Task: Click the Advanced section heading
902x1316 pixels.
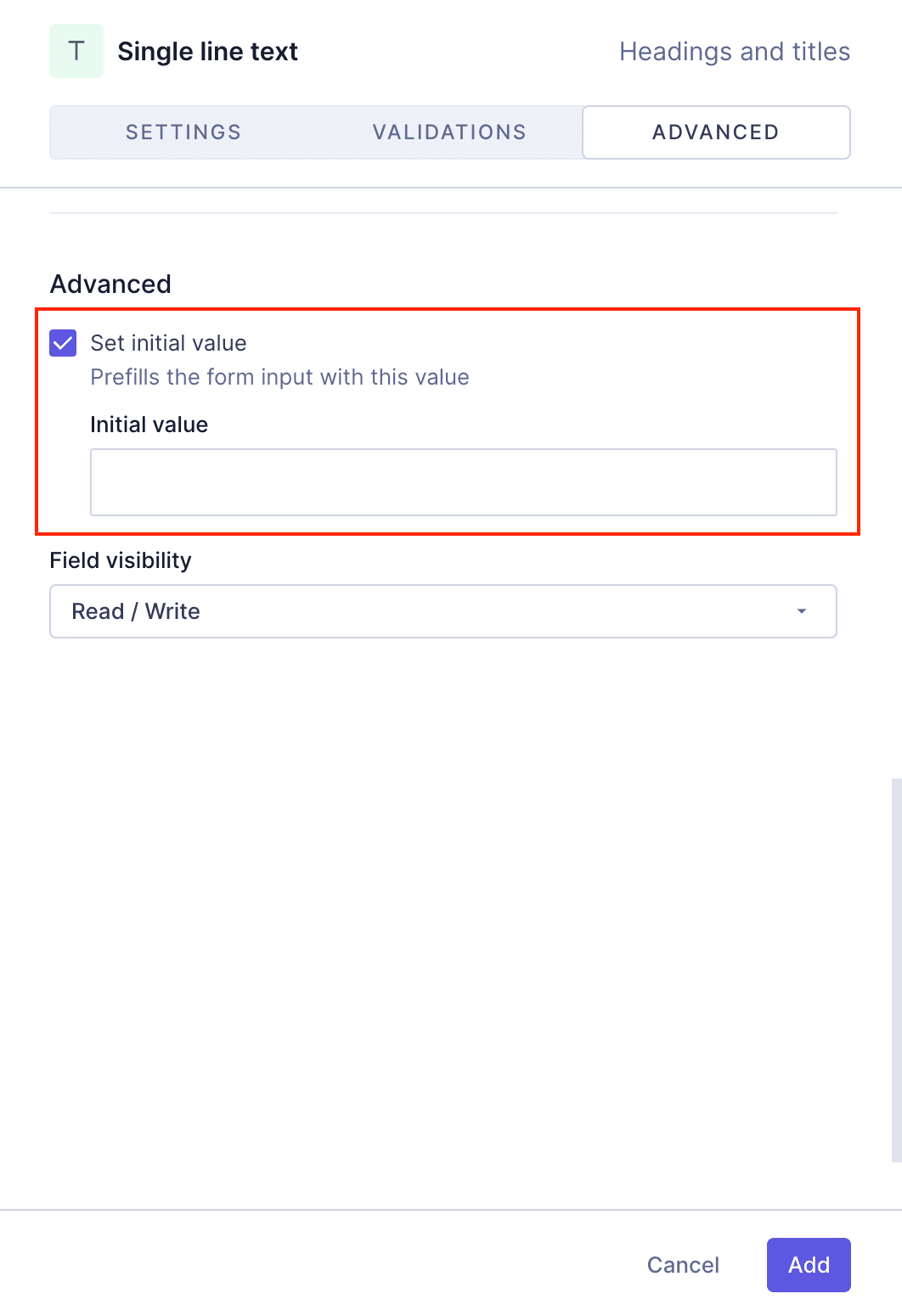Action: [x=110, y=284]
